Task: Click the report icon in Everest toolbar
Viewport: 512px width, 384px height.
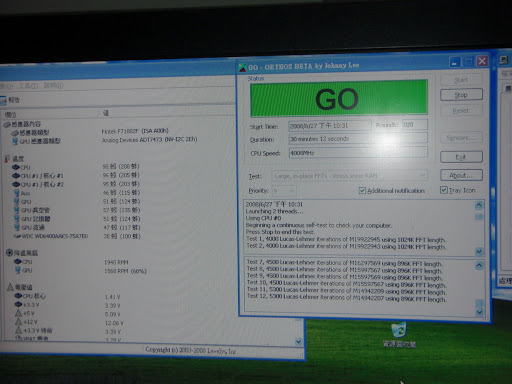Action: click(x=3, y=100)
